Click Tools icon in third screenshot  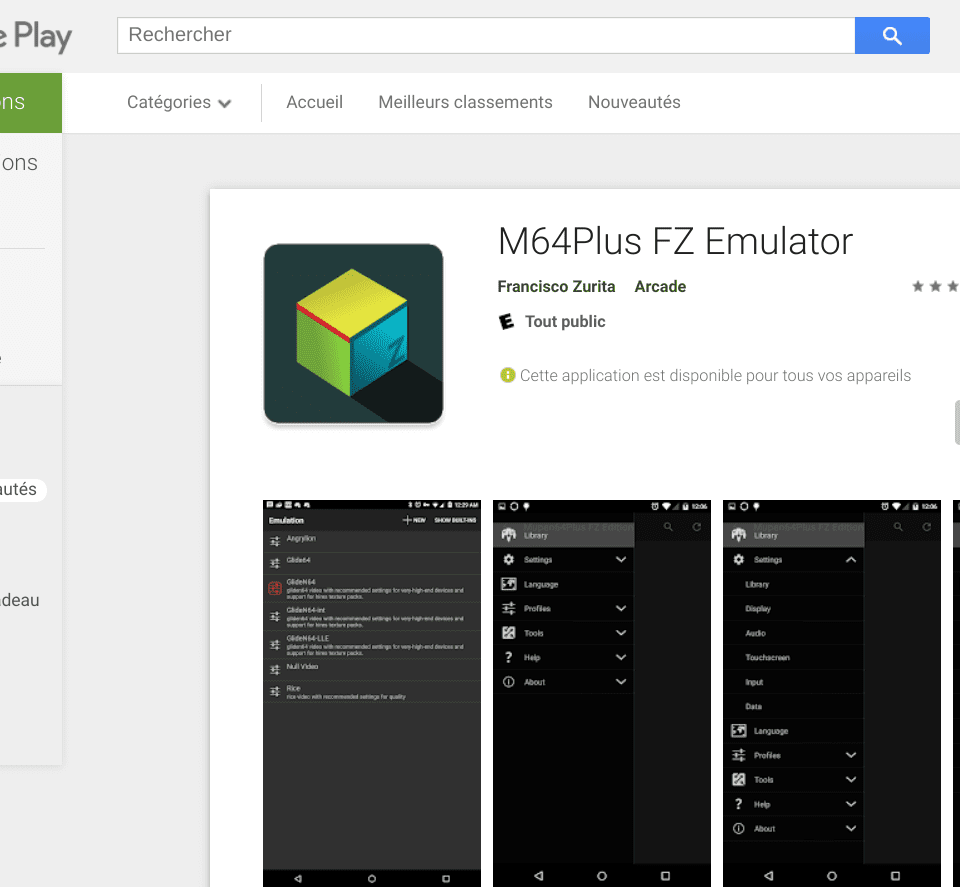click(x=739, y=780)
